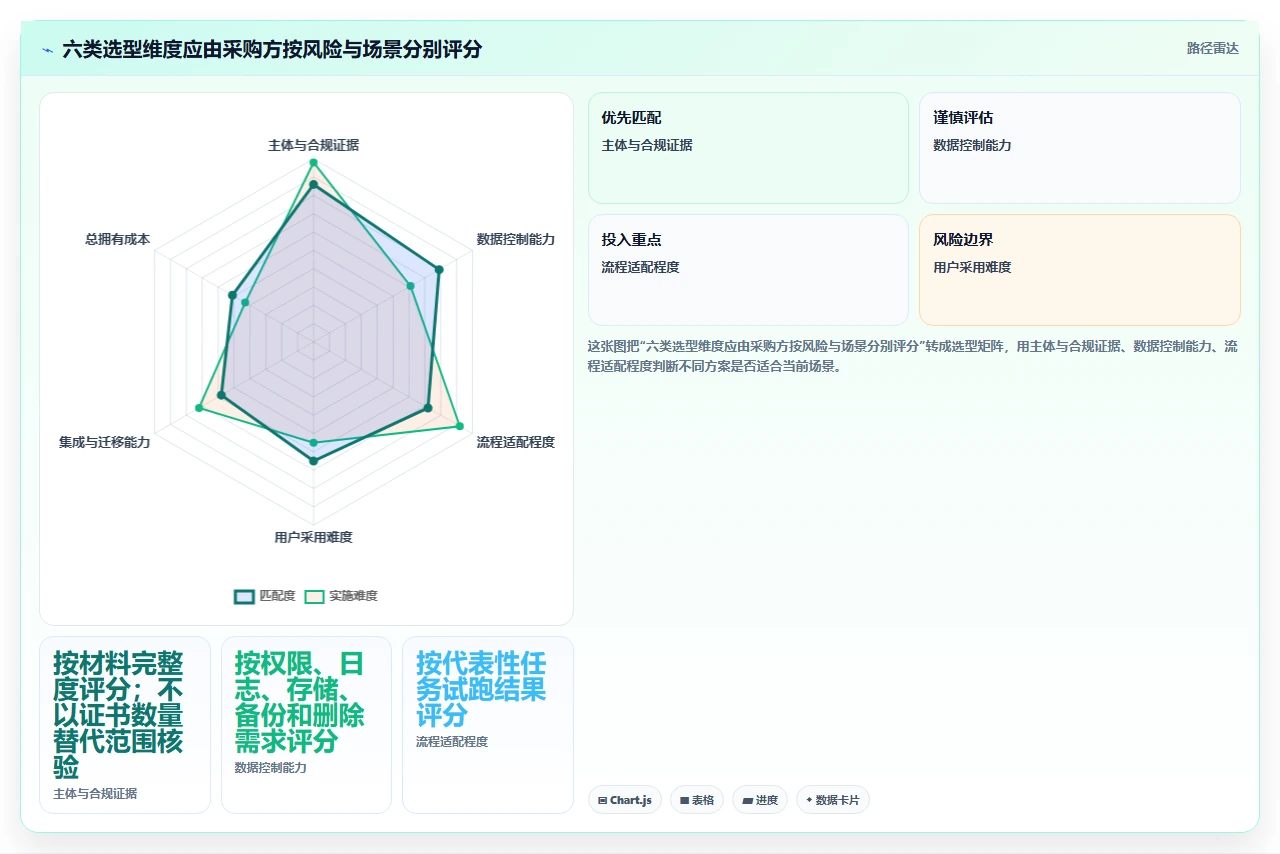Toggle the 匹配度 legend series
Image resolution: width=1280 pixels, height=854 pixels.
(x=265, y=596)
